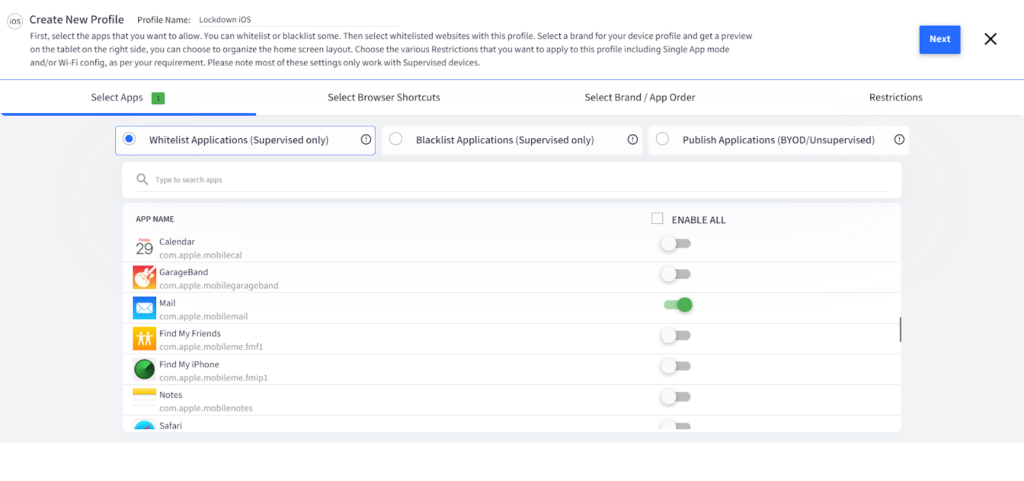This screenshot has height=481, width=1024.
Task: Open info icon beside Blacklist Applications
Action: pos(632,140)
